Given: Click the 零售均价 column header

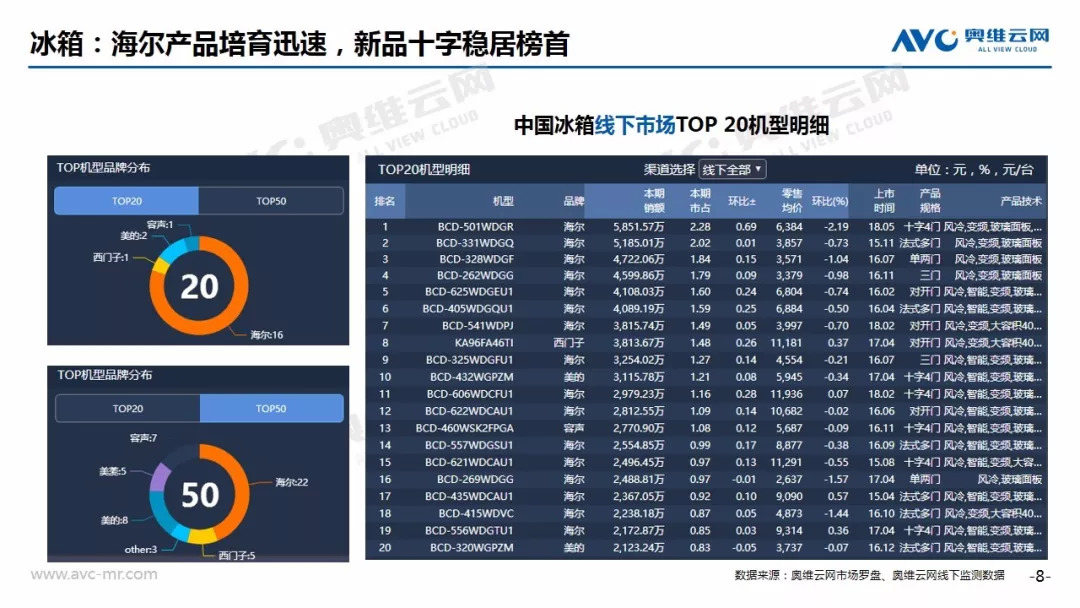Looking at the screenshot, I should (x=792, y=201).
